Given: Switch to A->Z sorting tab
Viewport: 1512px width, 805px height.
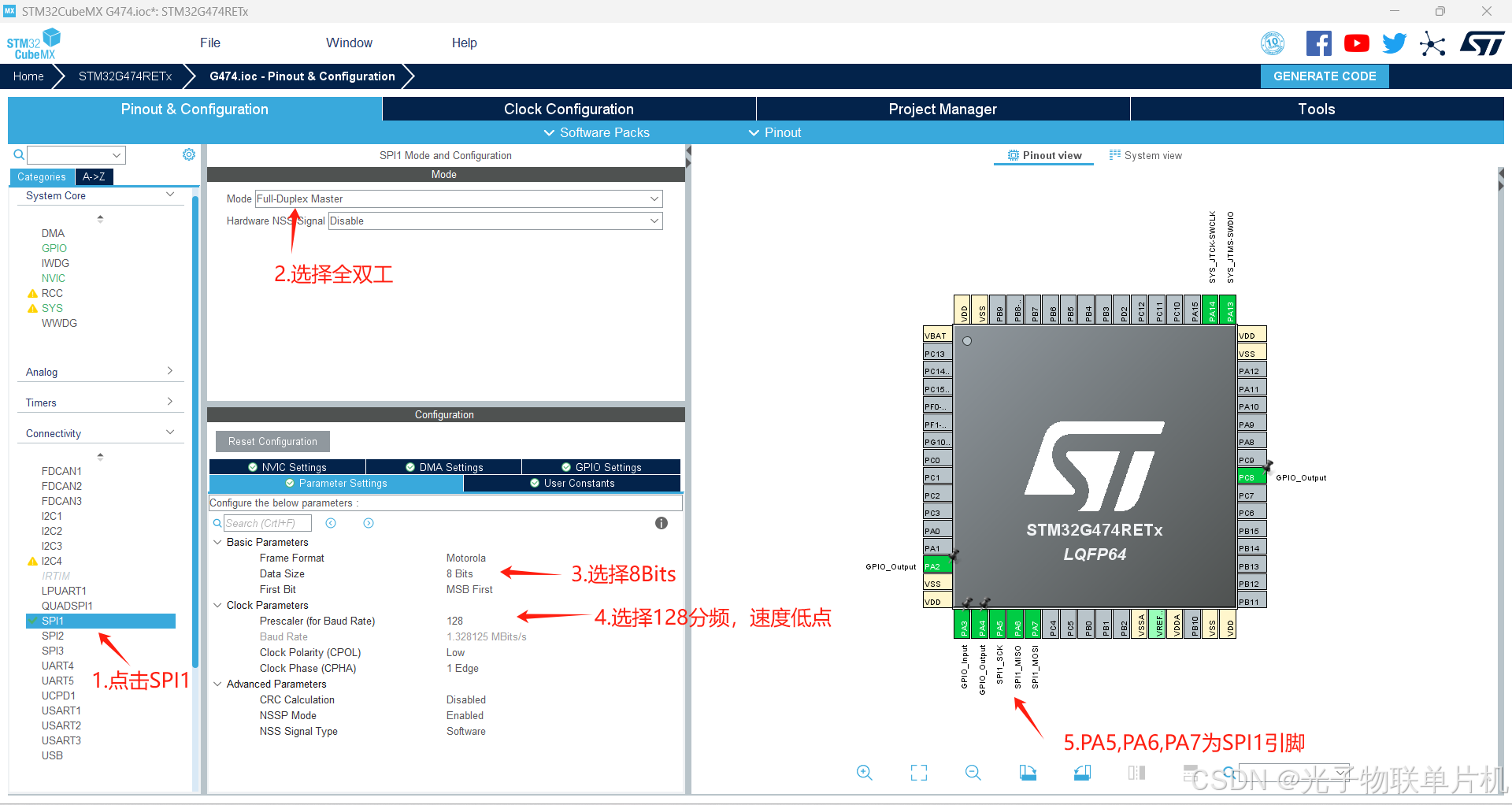Looking at the screenshot, I should [x=94, y=176].
